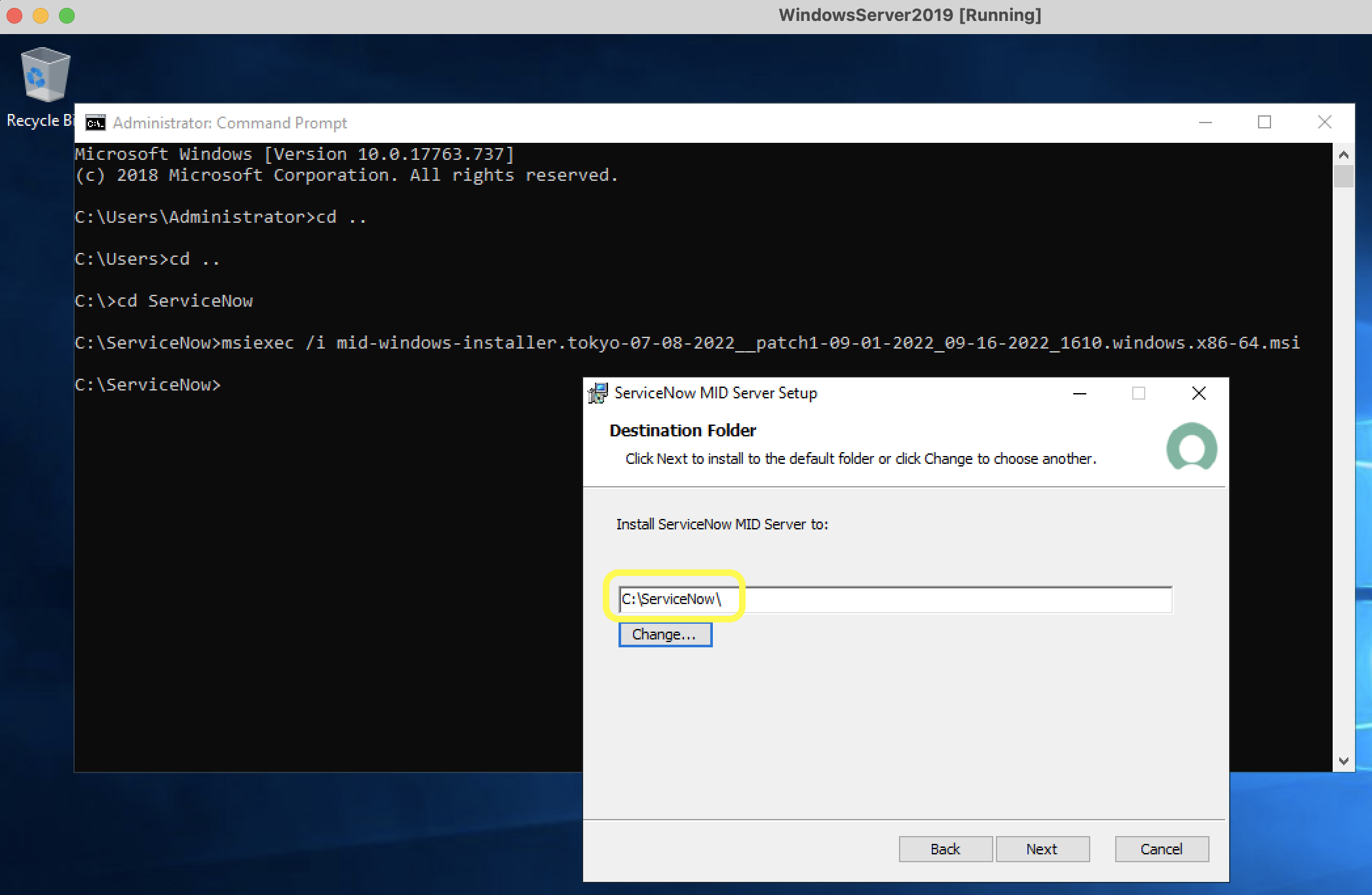The width and height of the screenshot is (1372, 895).
Task: Click the red macOS close button of the VM window
Action: click(x=14, y=15)
